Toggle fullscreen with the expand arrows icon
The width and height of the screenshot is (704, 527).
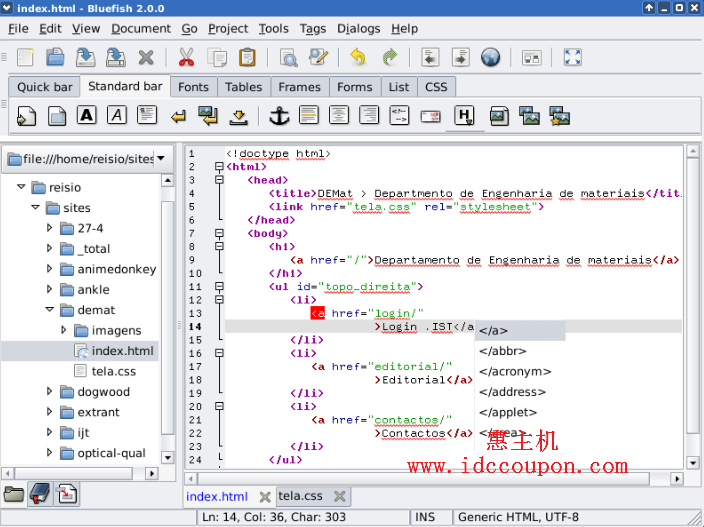point(572,57)
